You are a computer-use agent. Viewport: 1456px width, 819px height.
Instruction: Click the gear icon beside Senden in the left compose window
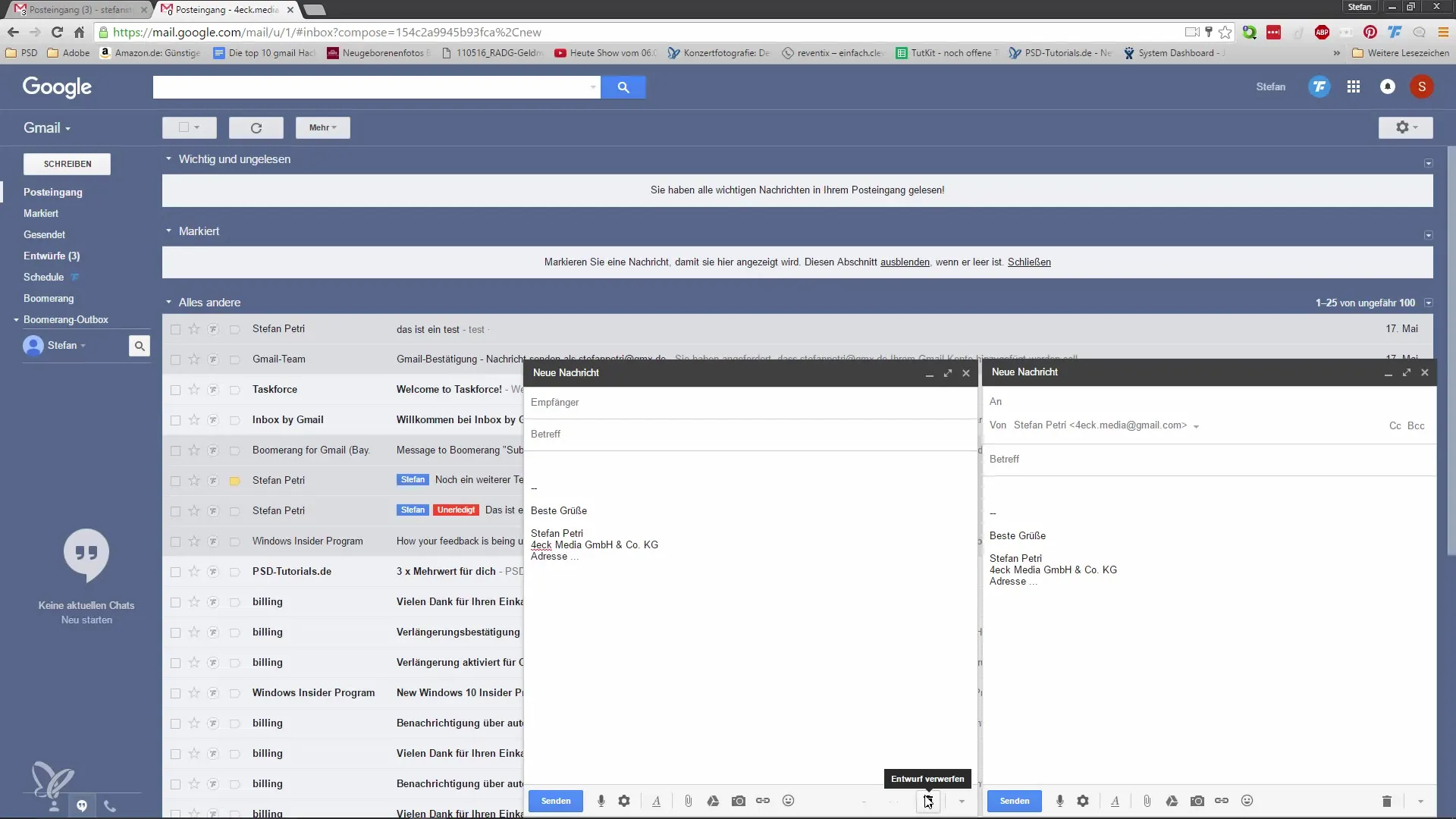click(624, 801)
